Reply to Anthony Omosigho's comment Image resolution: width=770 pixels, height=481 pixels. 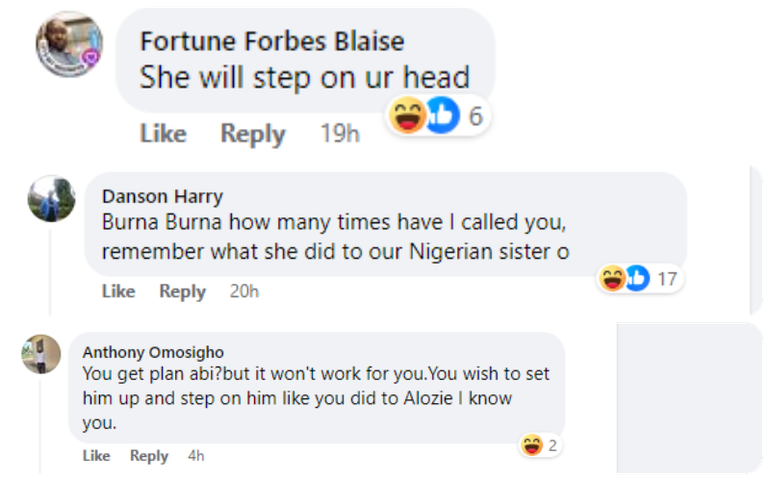(x=149, y=455)
